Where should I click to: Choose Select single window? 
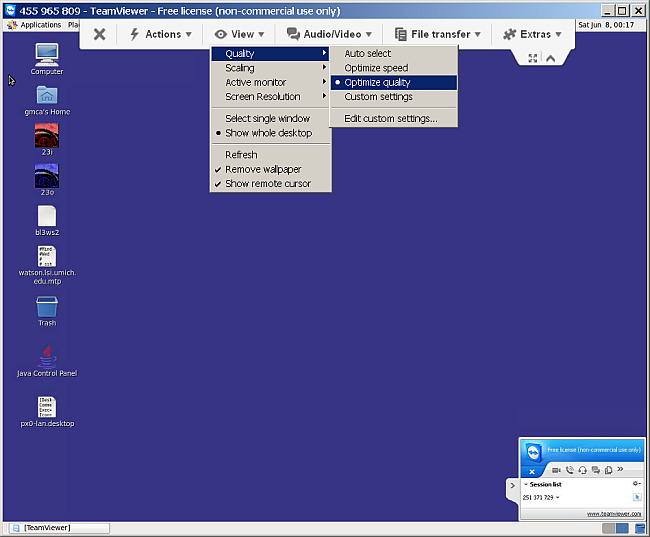pyautogui.click(x=270, y=119)
